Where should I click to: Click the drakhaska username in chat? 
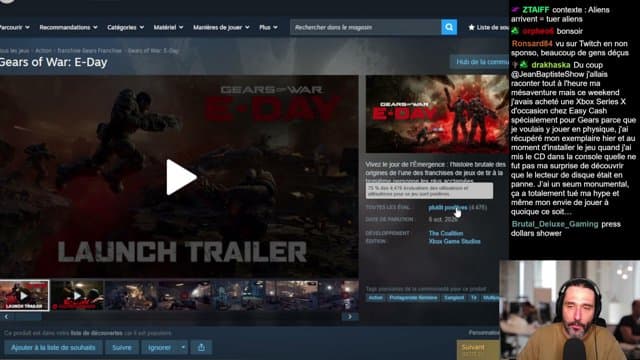[551, 65]
